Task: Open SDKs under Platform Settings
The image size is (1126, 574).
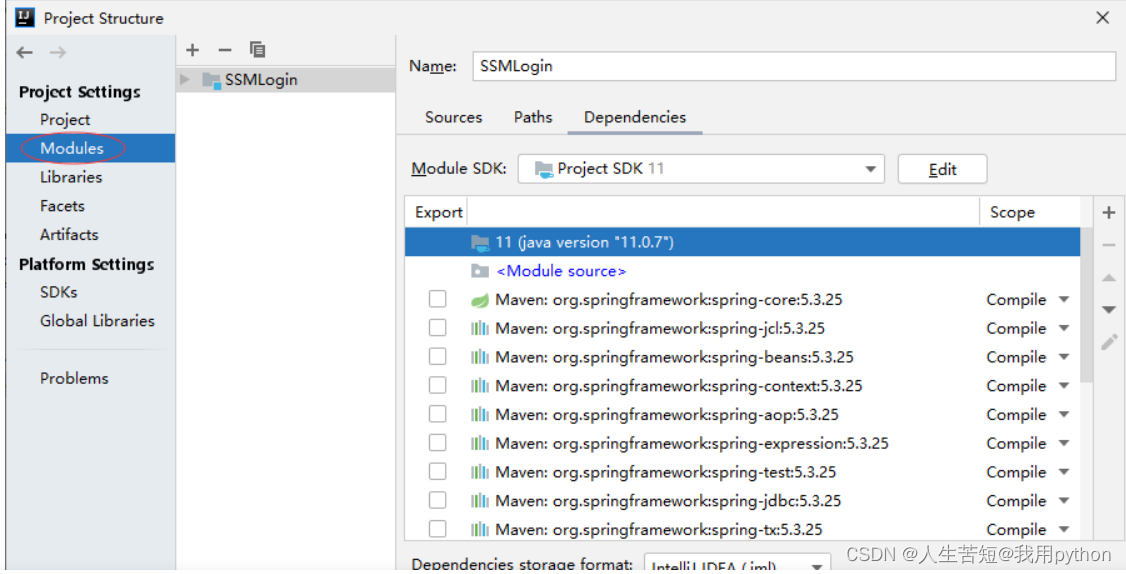Action: point(58,292)
